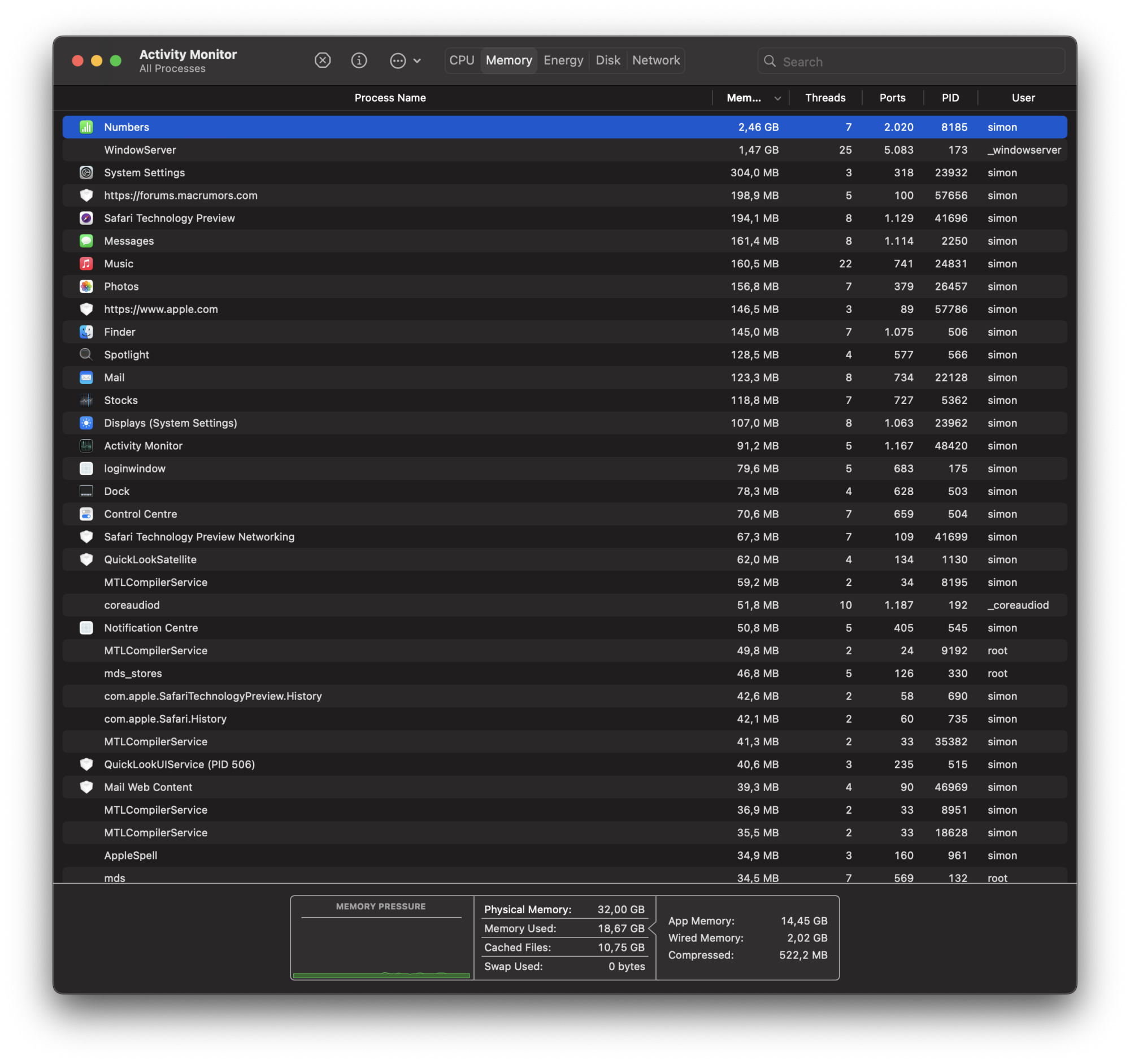The width and height of the screenshot is (1130, 1064).
Task: Click the Messages app icon
Action: (86, 241)
